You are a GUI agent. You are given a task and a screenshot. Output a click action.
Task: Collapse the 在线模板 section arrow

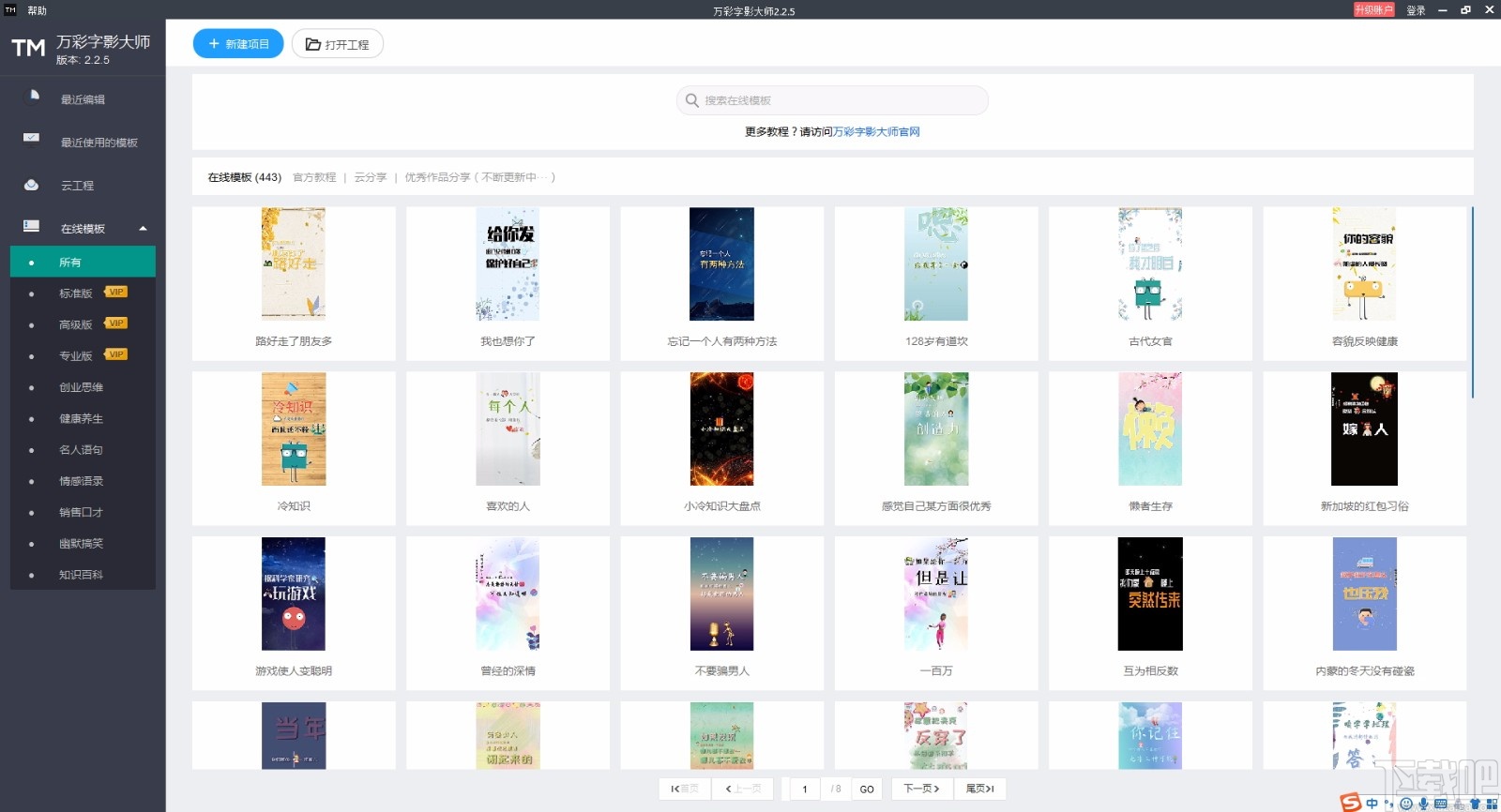click(x=143, y=229)
